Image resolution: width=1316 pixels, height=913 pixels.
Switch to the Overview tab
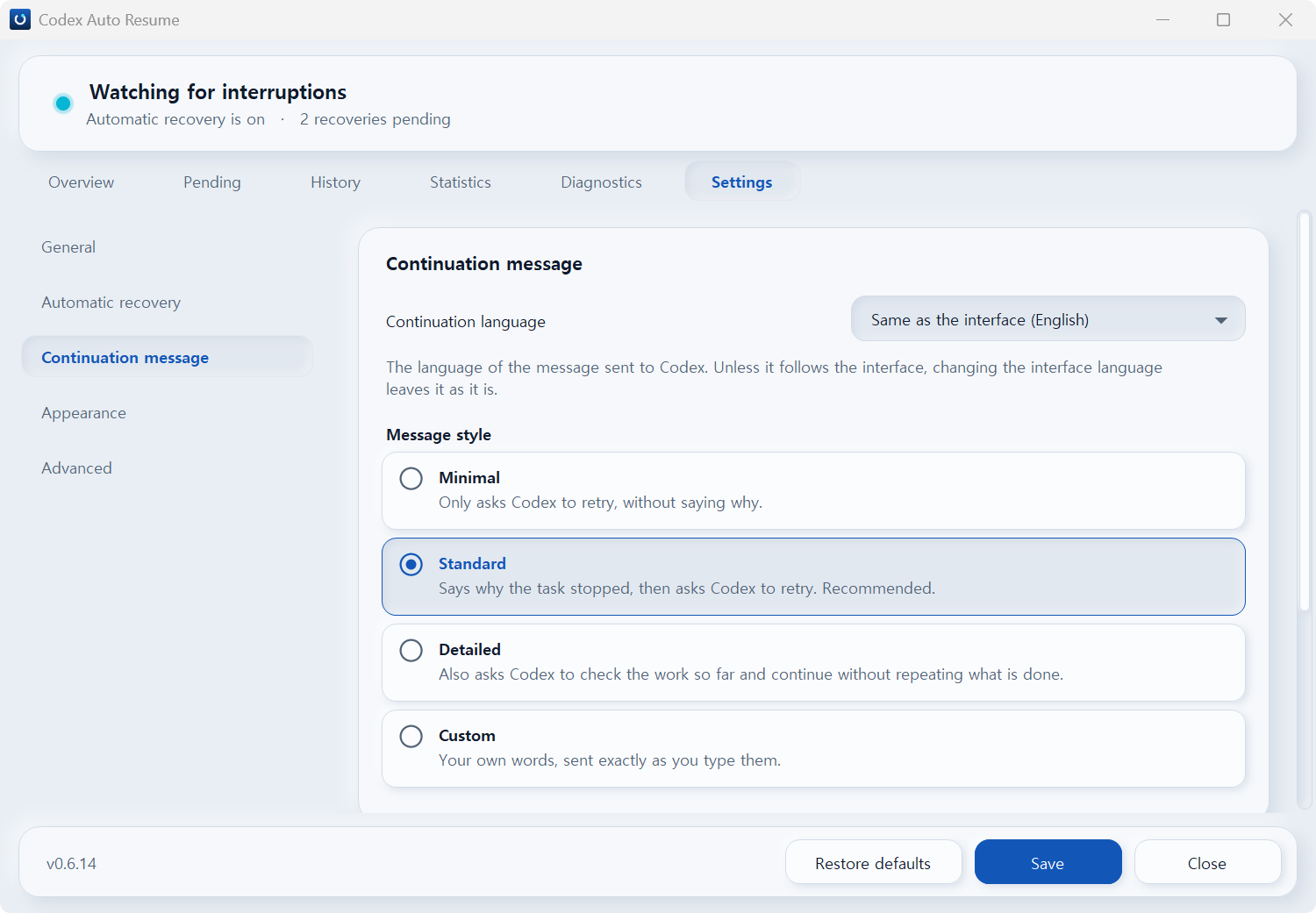point(82,182)
